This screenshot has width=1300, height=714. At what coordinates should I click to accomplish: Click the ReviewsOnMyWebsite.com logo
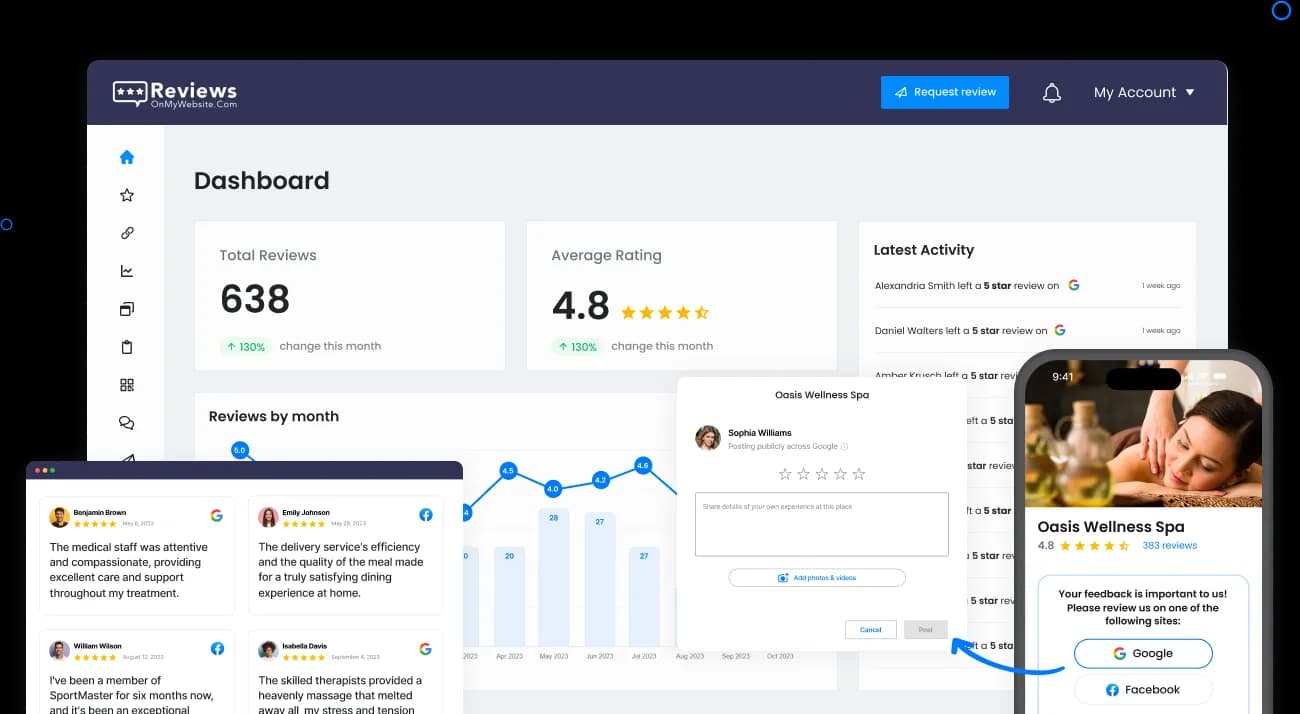tap(175, 94)
